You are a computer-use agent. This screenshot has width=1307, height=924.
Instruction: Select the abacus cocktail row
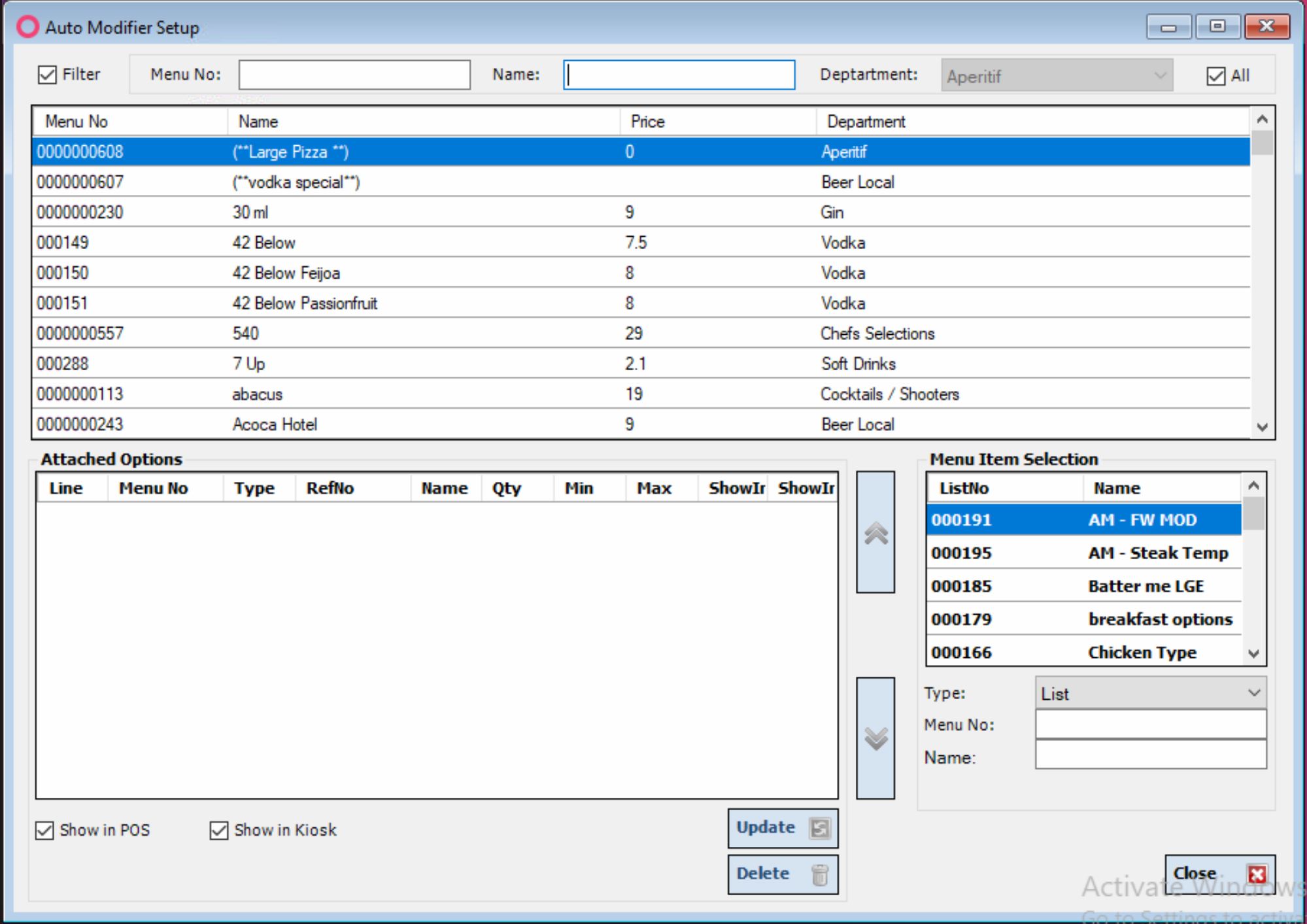(x=641, y=394)
